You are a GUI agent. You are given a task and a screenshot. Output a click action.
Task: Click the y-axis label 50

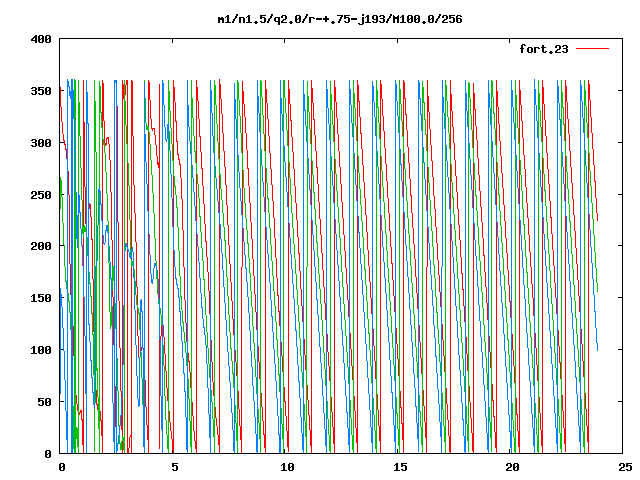pyautogui.click(x=44, y=402)
